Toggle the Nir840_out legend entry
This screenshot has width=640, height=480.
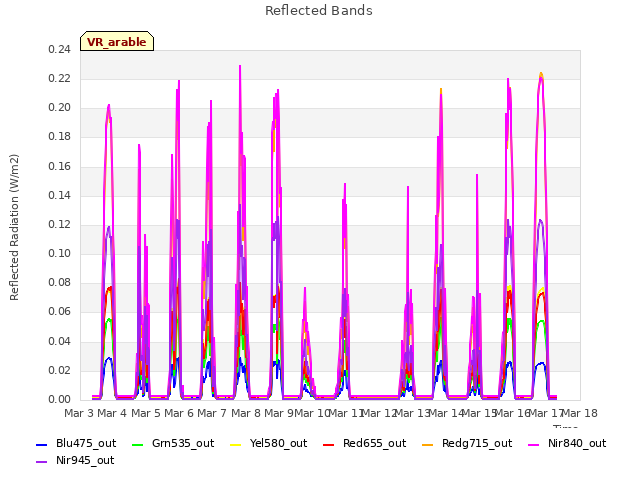(567, 443)
